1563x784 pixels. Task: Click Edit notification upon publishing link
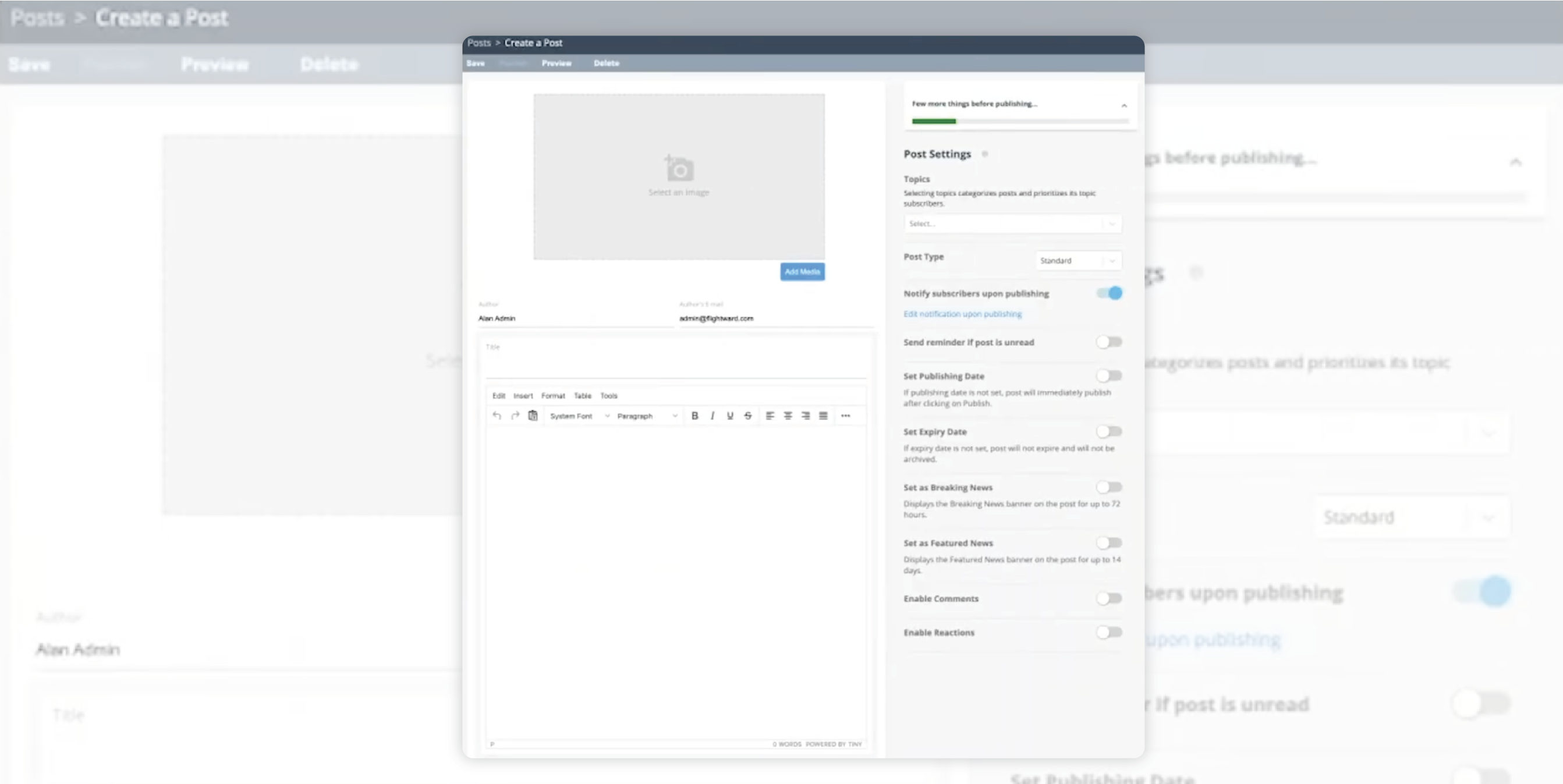tap(962, 314)
